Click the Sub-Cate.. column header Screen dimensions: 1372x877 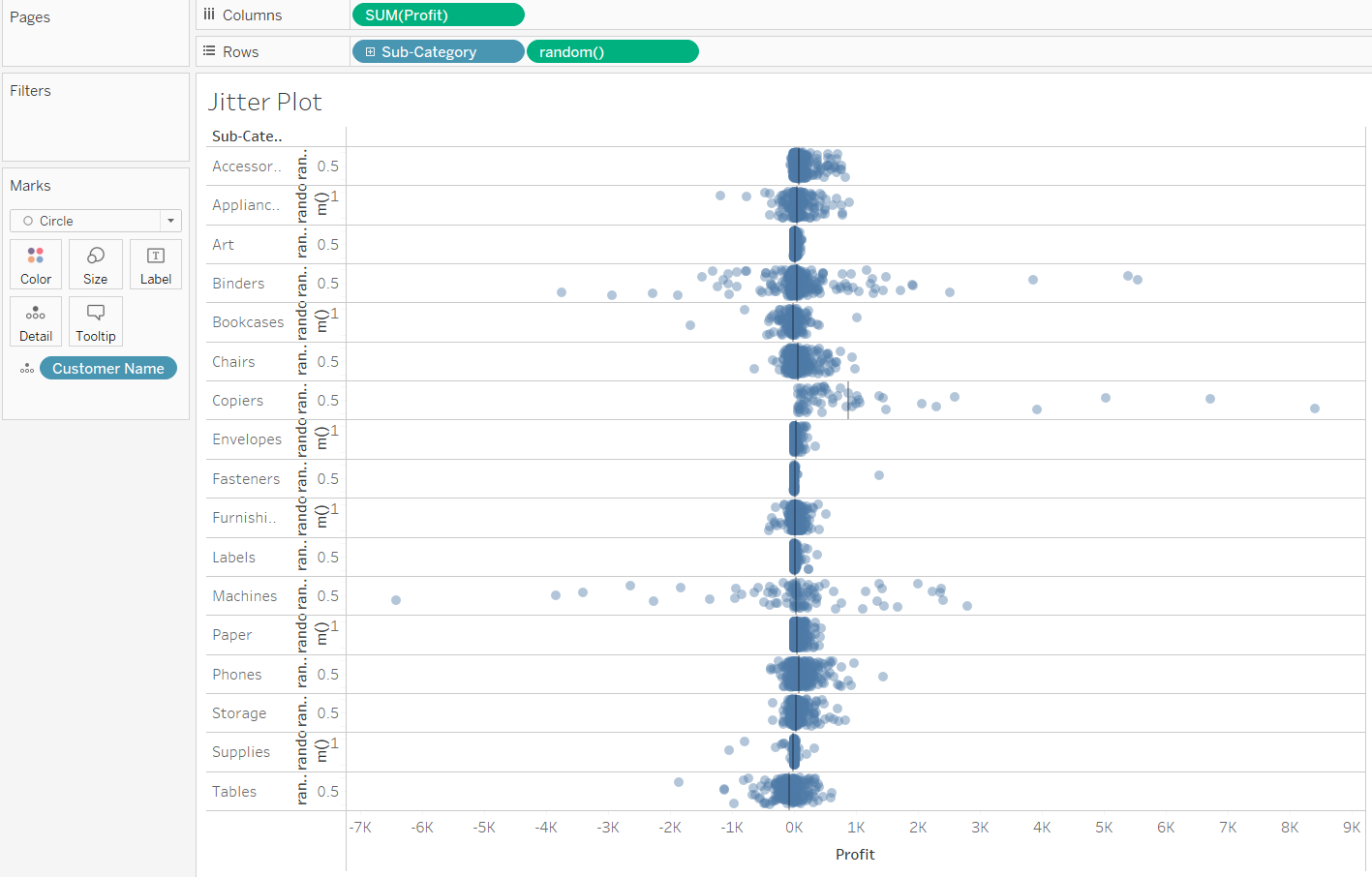247,136
